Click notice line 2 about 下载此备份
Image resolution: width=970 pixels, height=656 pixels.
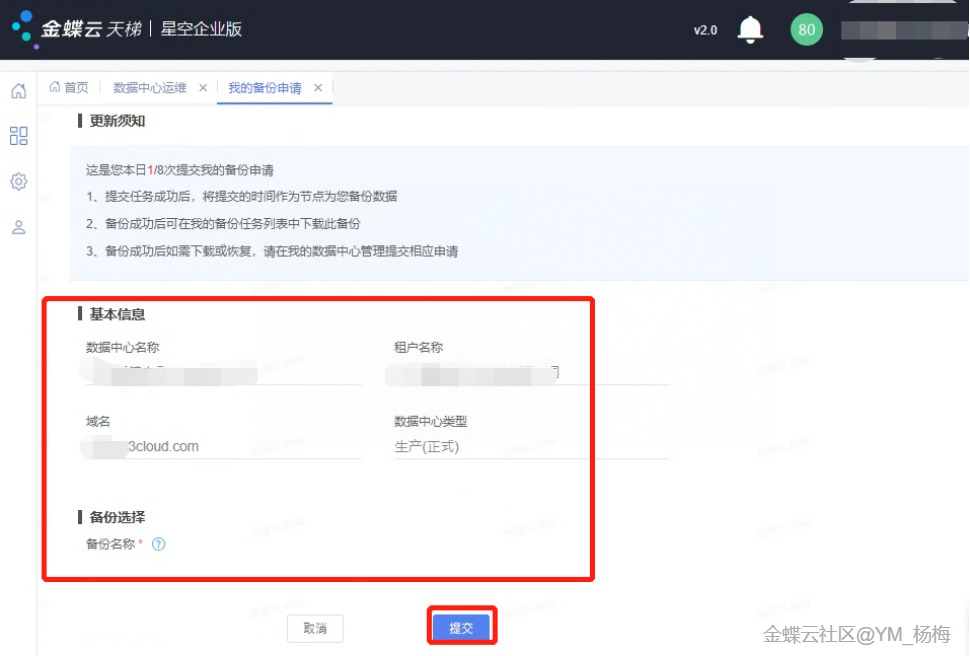pyautogui.click(x=223, y=223)
